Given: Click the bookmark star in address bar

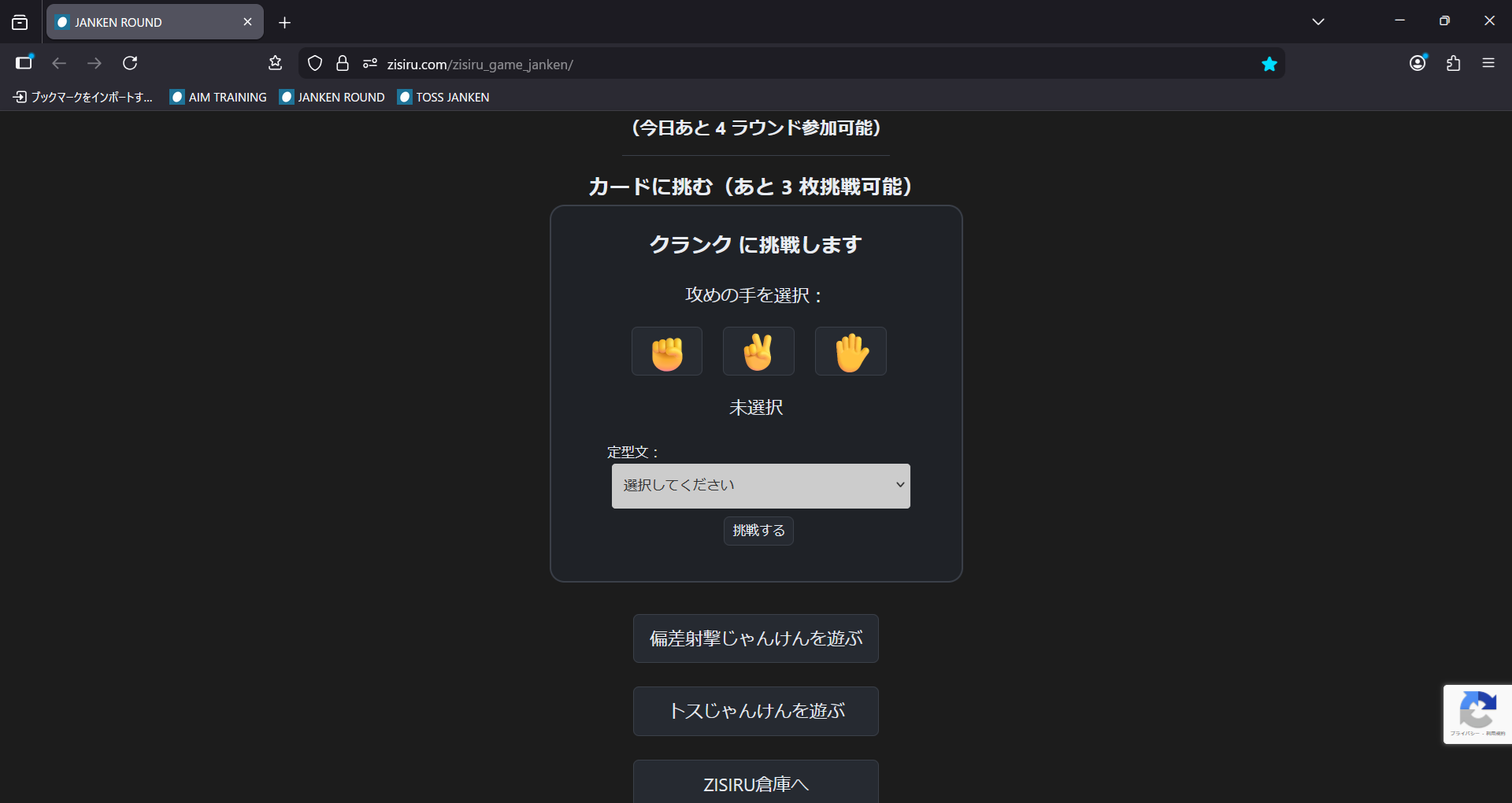Looking at the screenshot, I should pos(1269,64).
